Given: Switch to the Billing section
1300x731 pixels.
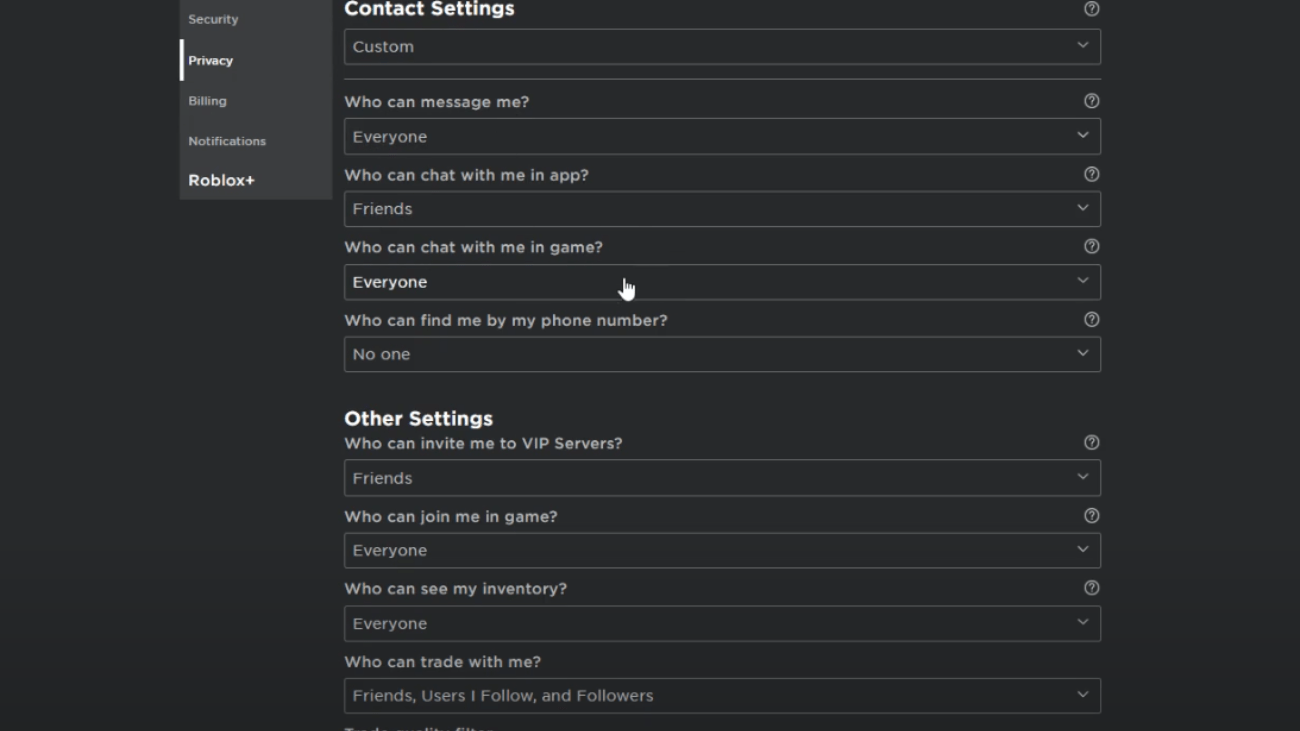Looking at the screenshot, I should [x=207, y=100].
